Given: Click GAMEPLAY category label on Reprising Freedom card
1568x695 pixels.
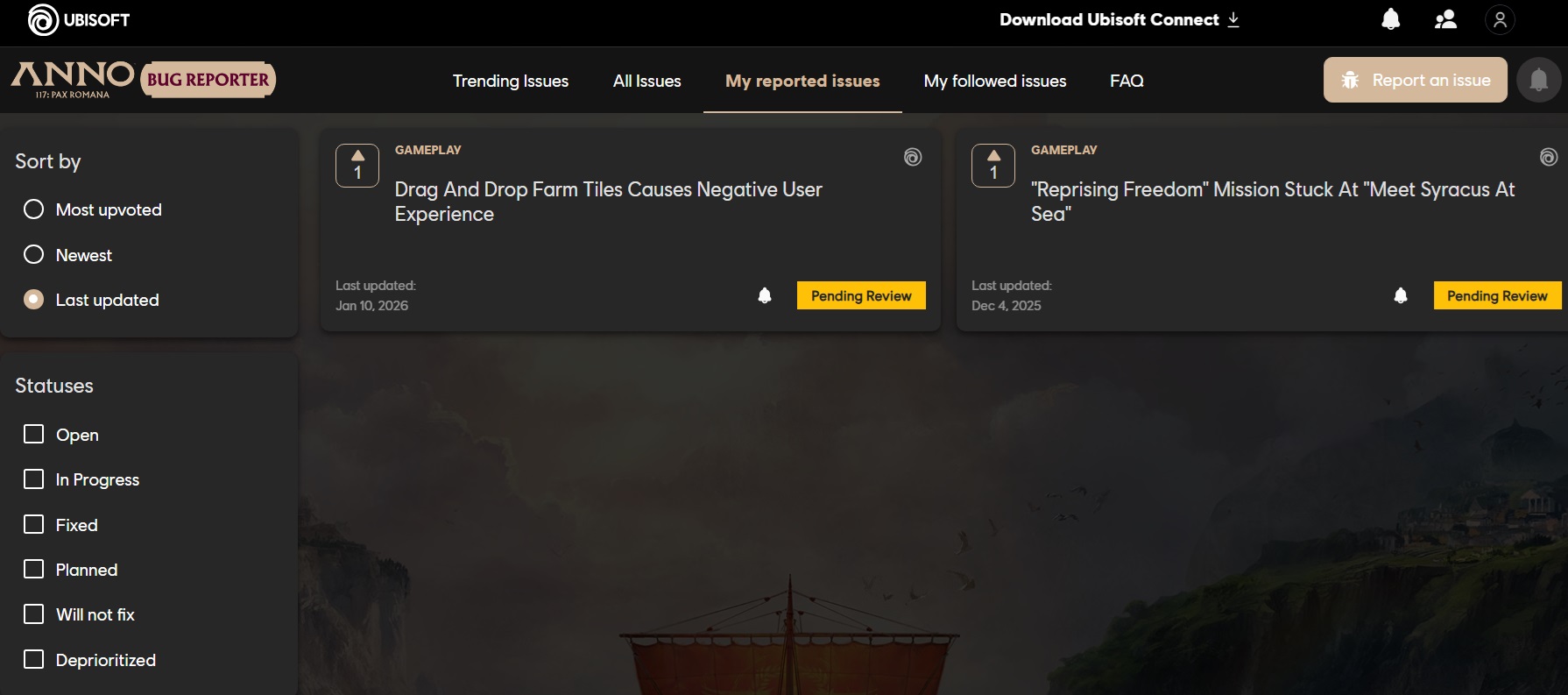Looking at the screenshot, I should (1064, 150).
